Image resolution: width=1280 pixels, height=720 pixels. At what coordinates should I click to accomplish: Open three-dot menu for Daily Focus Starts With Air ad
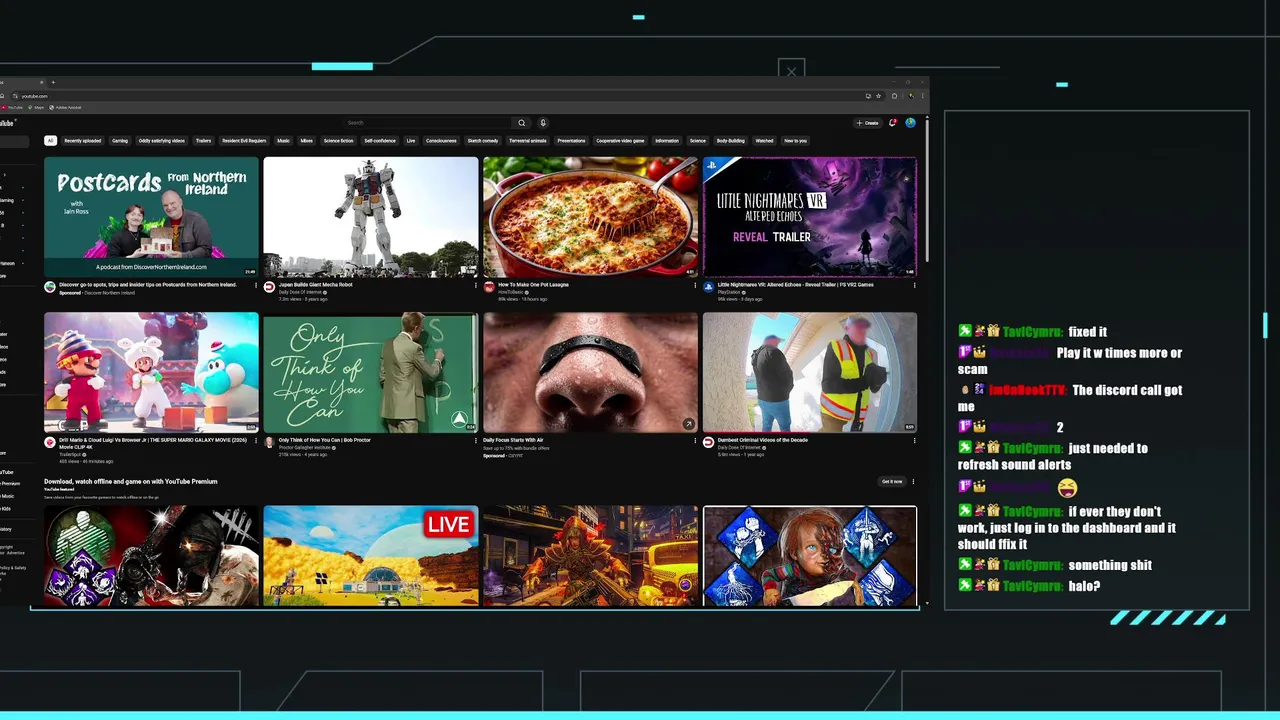(695, 441)
